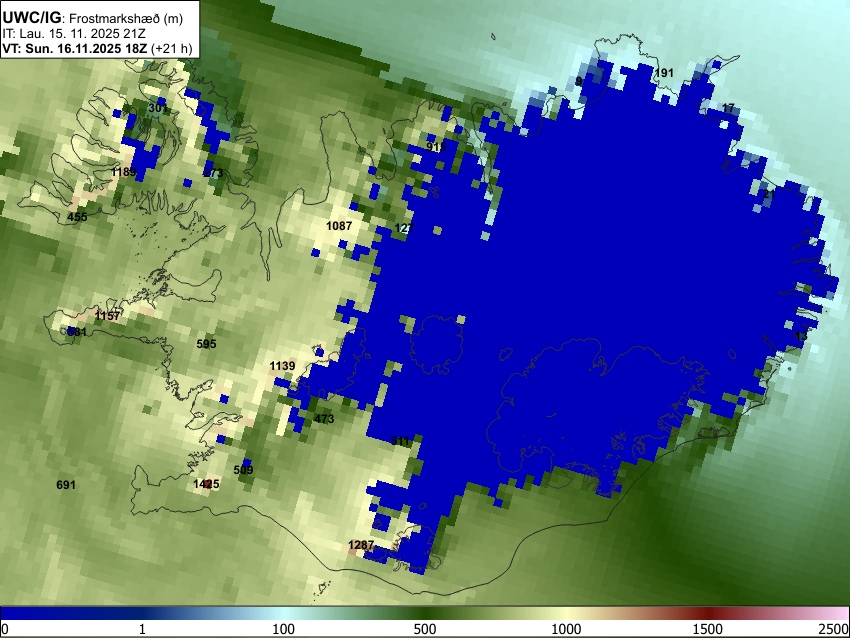Click the map value 1087
This screenshot has width=850, height=638.
click(339, 225)
